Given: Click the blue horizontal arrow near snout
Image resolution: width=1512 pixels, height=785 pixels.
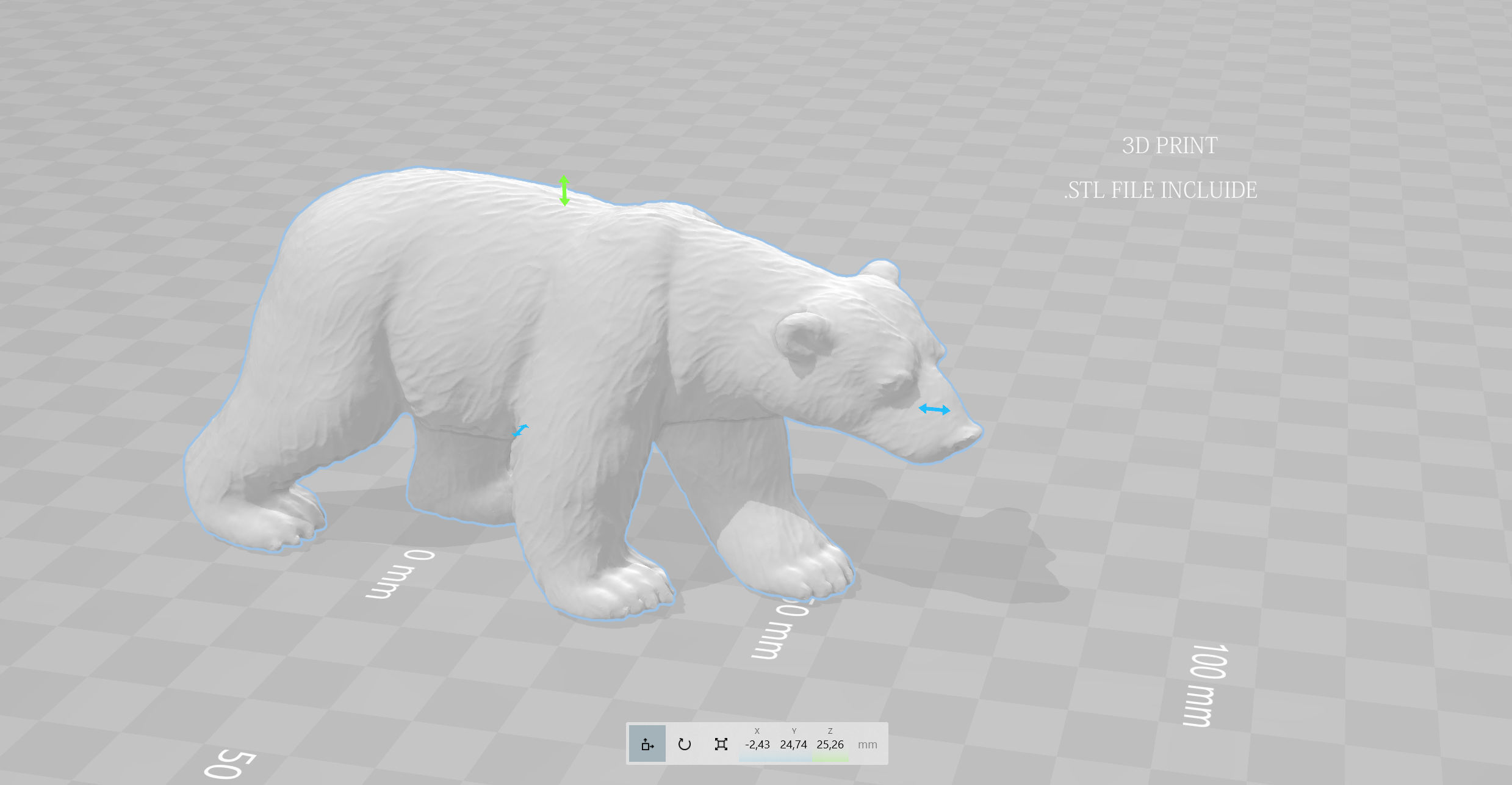Looking at the screenshot, I should 934,410.
